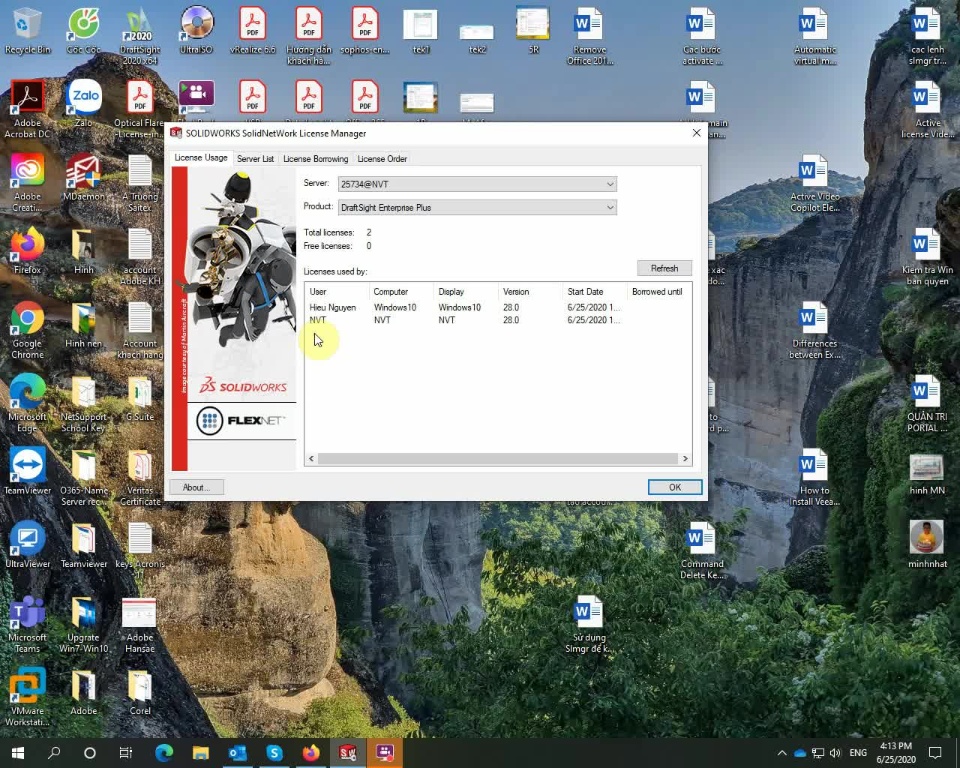The width and height of the screenshot is (960, 768).
Task: Open the Microsoft Edge desktop icon
Action: click(28, 403)
